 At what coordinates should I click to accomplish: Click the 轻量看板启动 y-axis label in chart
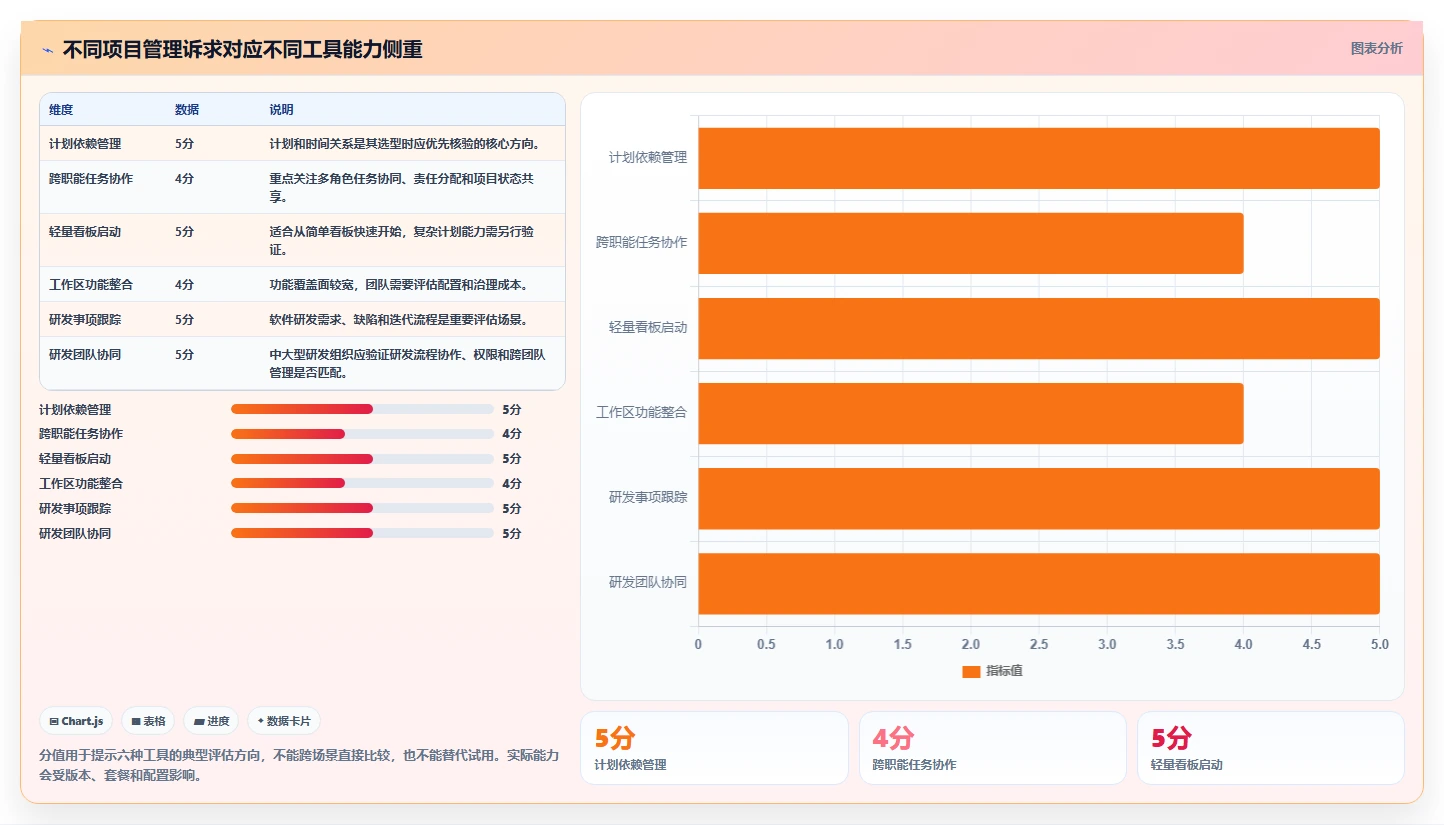pyautogui.click(x=648, y=327)
